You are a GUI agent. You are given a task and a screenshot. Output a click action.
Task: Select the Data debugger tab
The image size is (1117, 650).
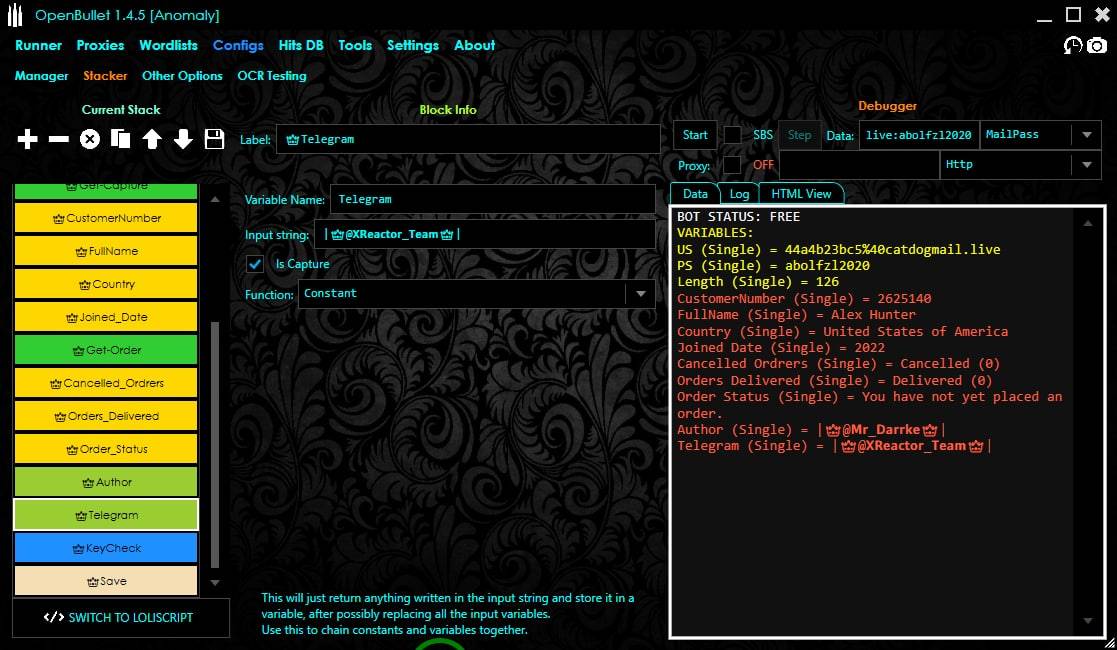(x=695, y=194)
